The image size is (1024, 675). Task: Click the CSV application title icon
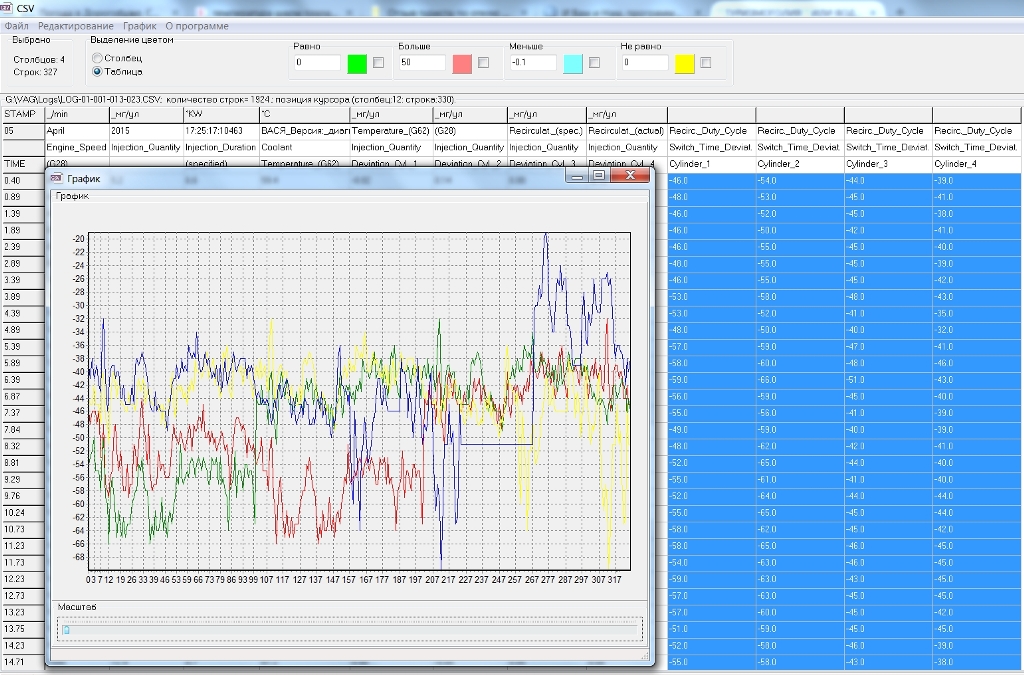[x=6, y=7]
